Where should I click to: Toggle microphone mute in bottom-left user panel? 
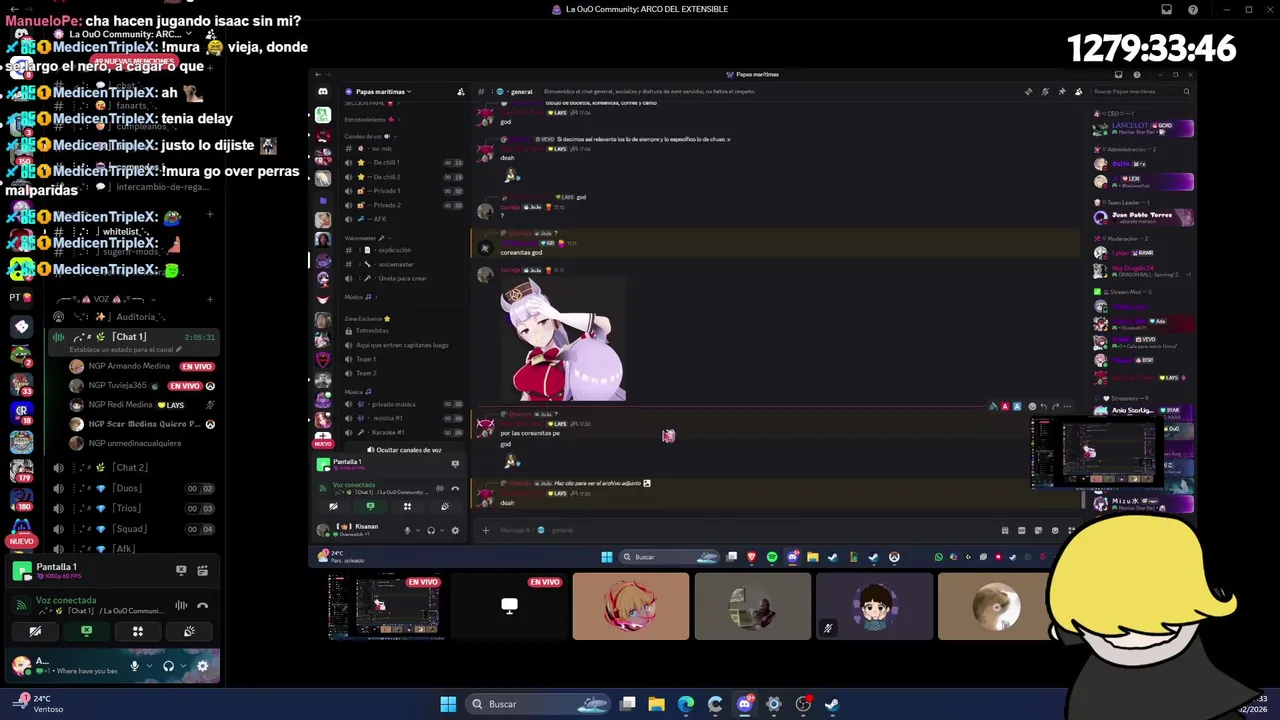tap(134, 666)
